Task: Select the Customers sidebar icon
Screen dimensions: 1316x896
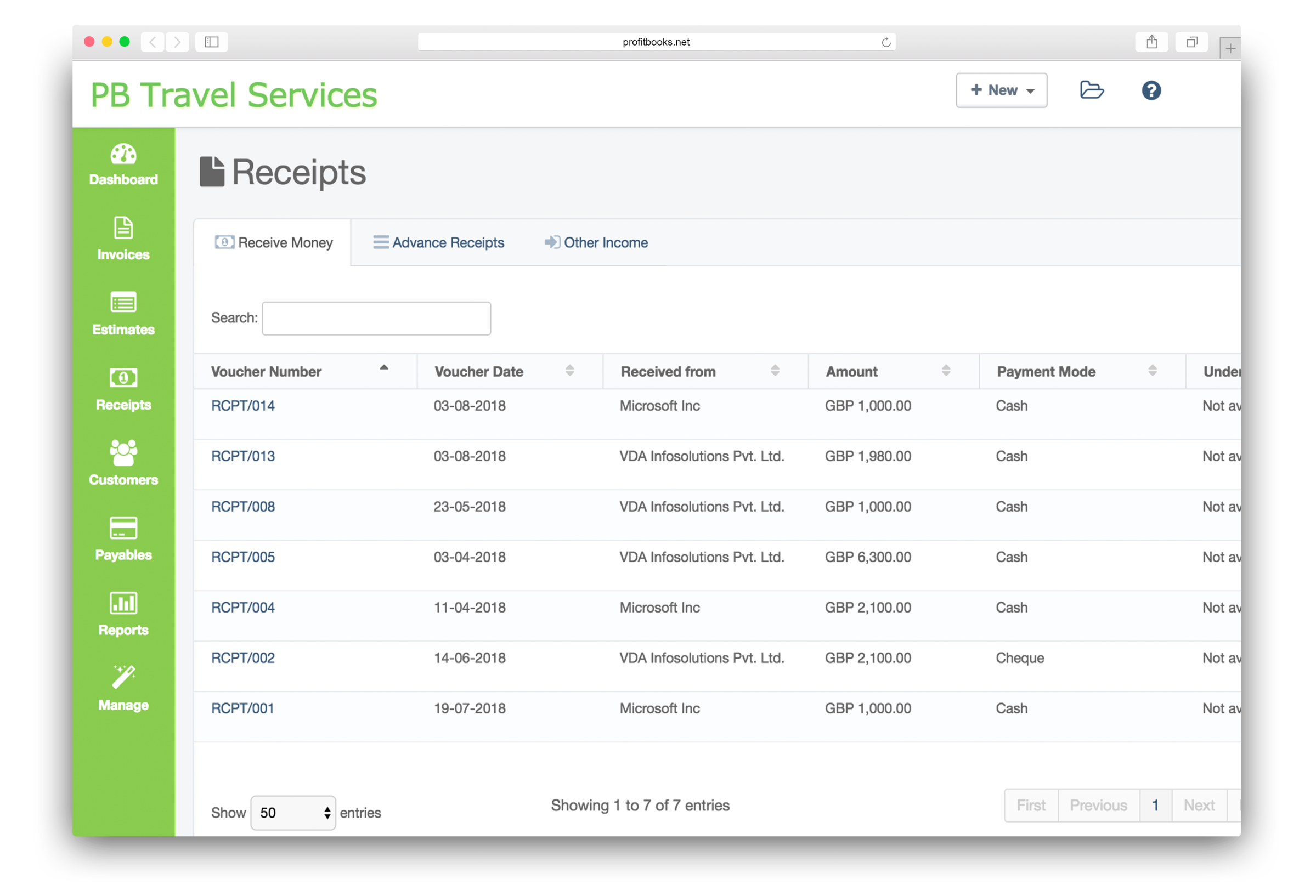Action: (x=123, y=463)
